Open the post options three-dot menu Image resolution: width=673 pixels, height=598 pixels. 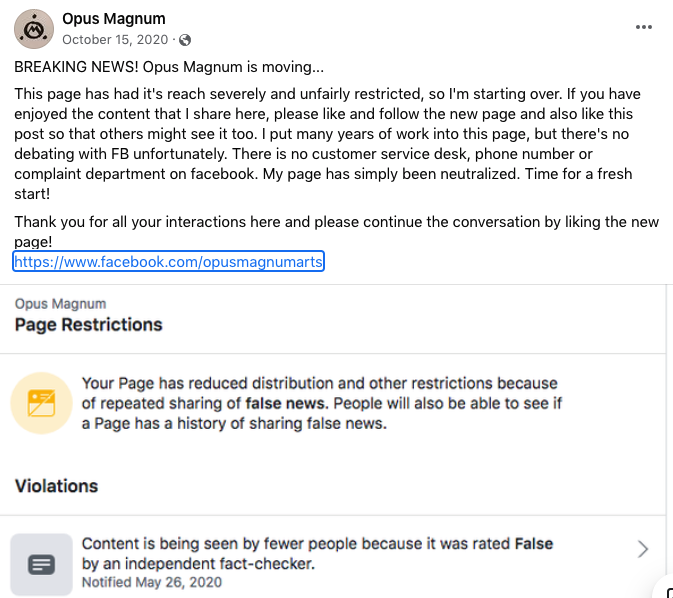(x=643, y=27)
